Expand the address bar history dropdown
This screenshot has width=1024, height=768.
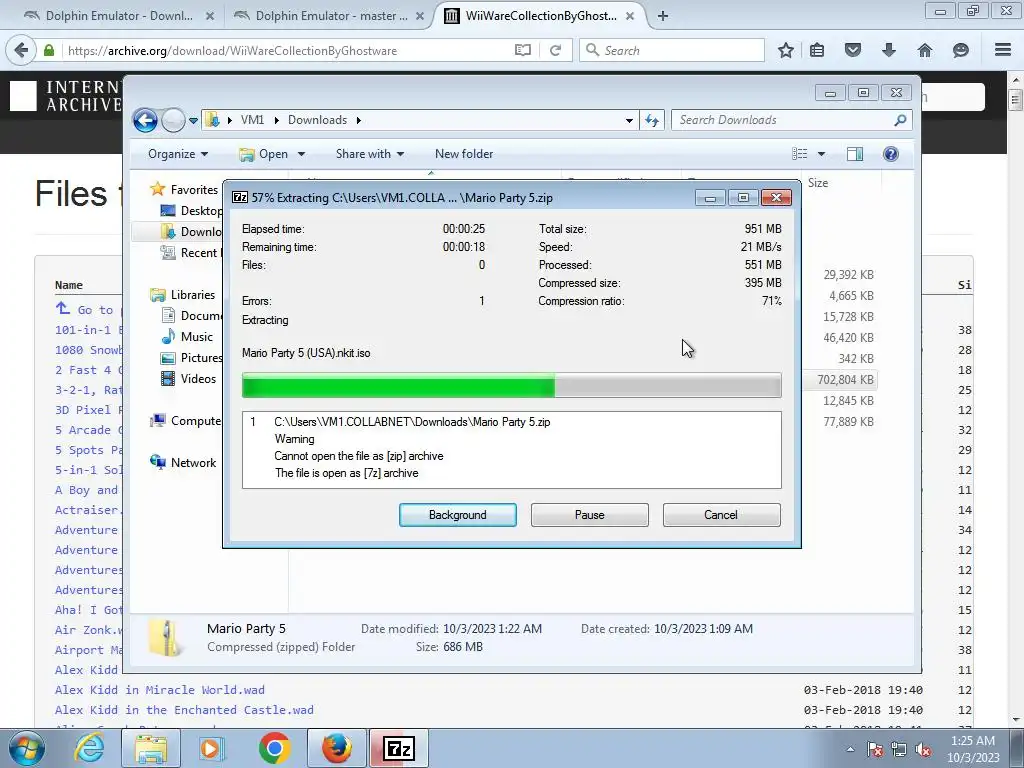pyautogui.click(x=628, y=120)
